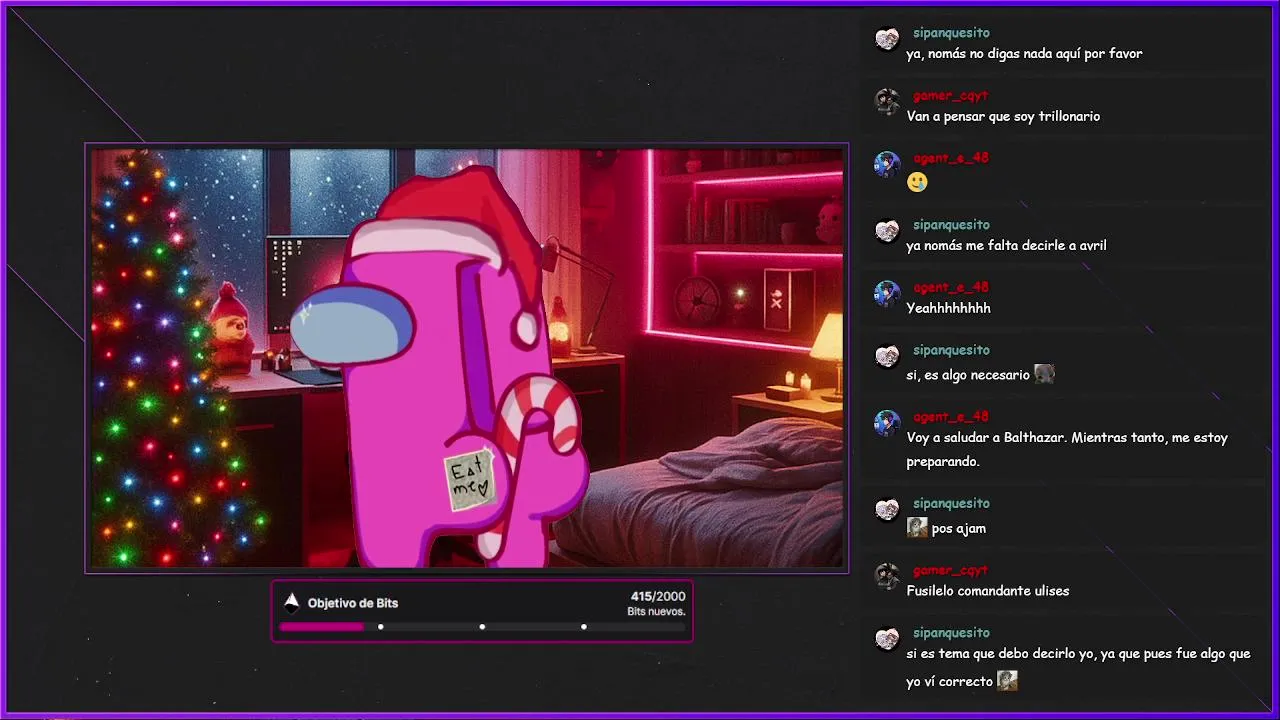Click agent_e_48's avatar next to the crying emoji message

pyautogui.click(x=887, y=164)
